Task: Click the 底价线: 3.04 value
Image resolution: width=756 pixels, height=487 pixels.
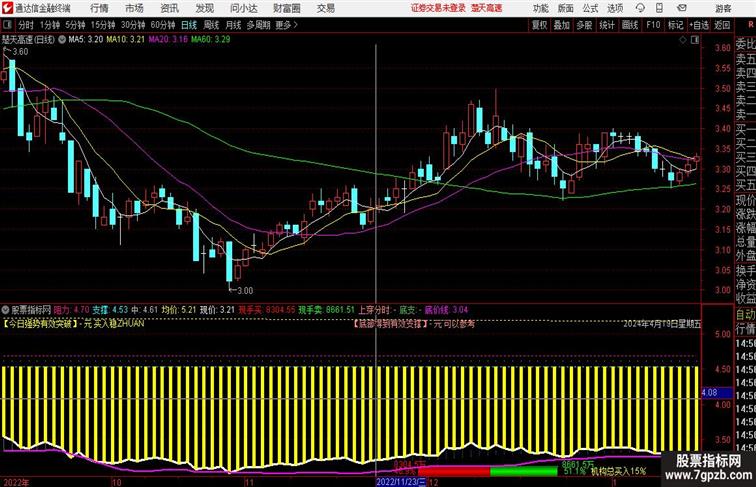Action: (x=446, y=310)
